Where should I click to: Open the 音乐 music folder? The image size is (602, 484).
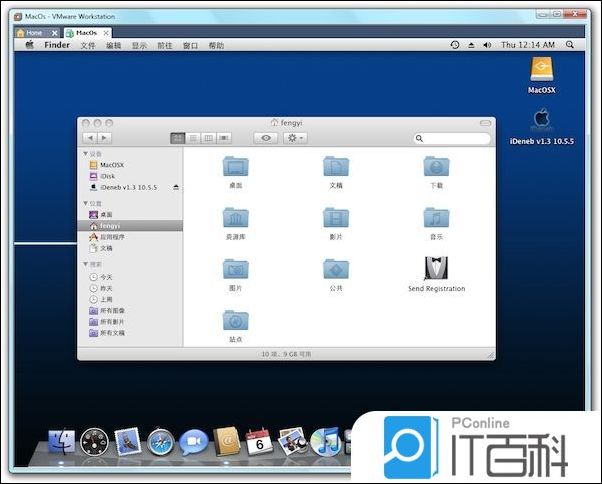point(436,217)
